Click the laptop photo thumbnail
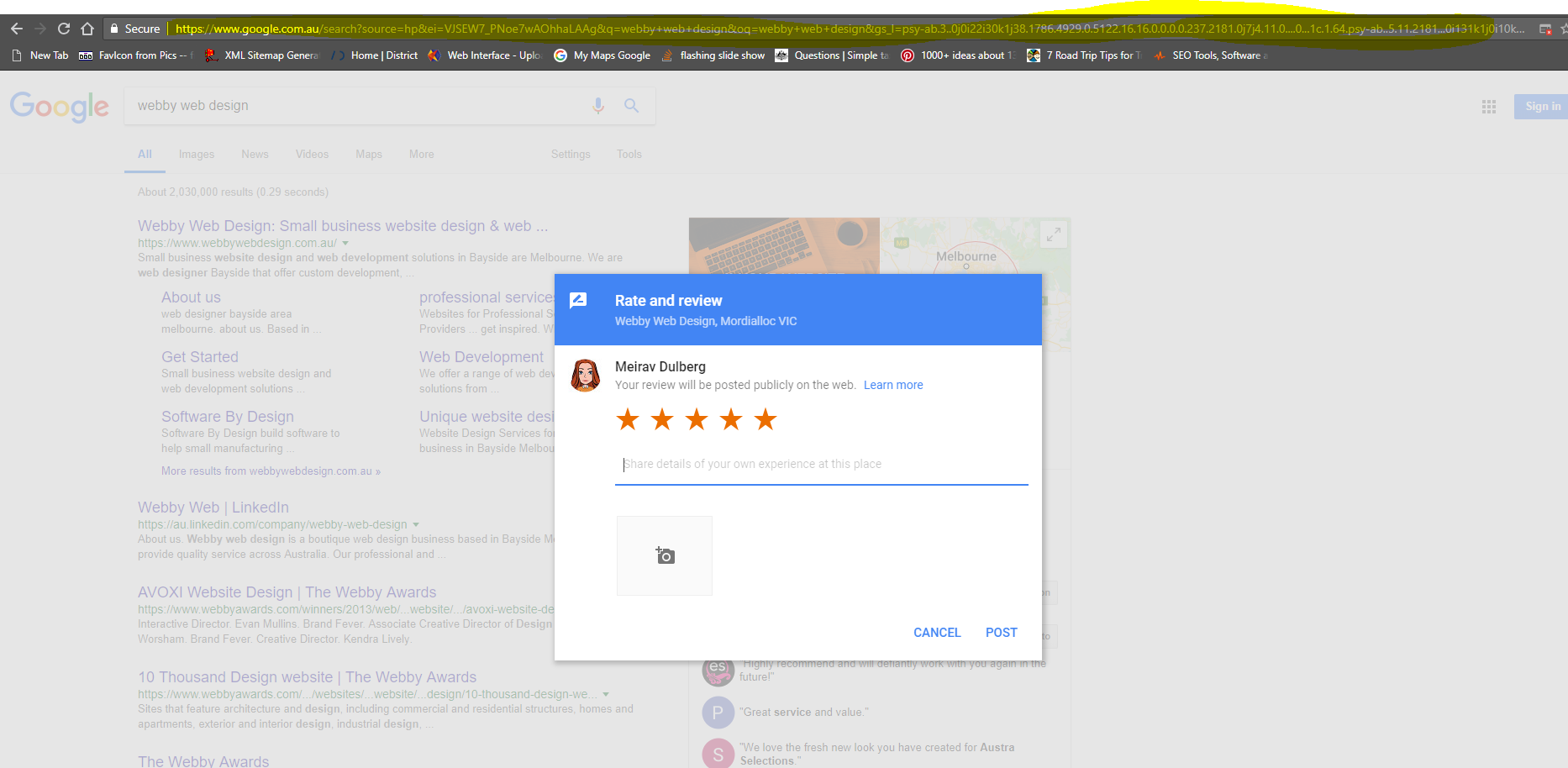Screen dimensions: 1568x768 point(784,245)
